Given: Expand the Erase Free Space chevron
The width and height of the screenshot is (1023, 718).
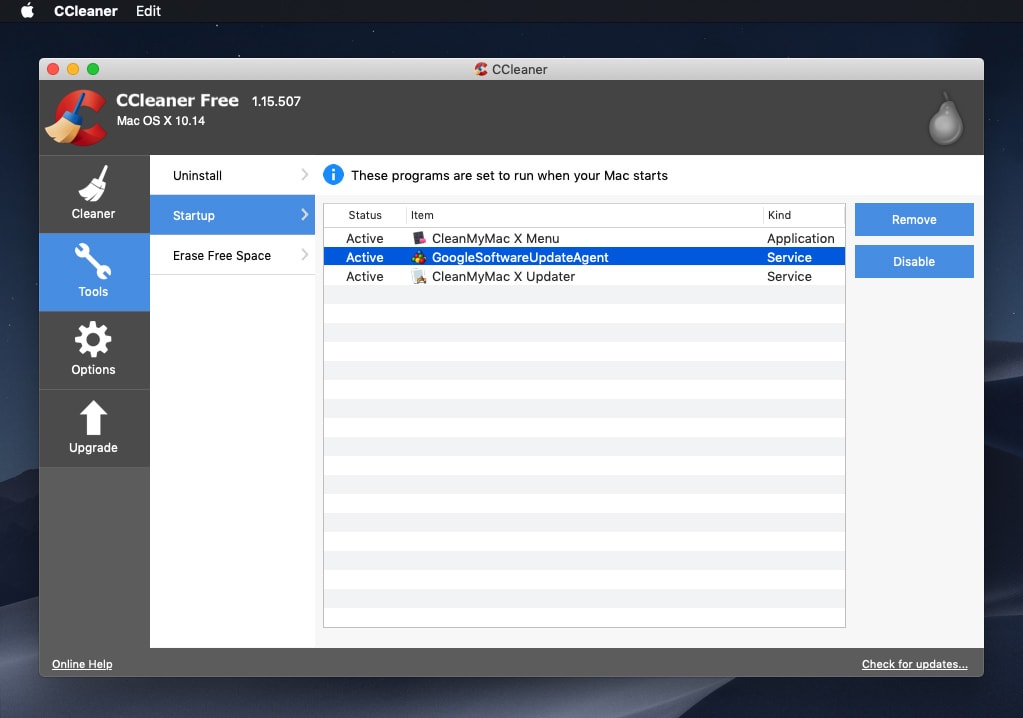Looking at the screenshot, I should 303,255.
